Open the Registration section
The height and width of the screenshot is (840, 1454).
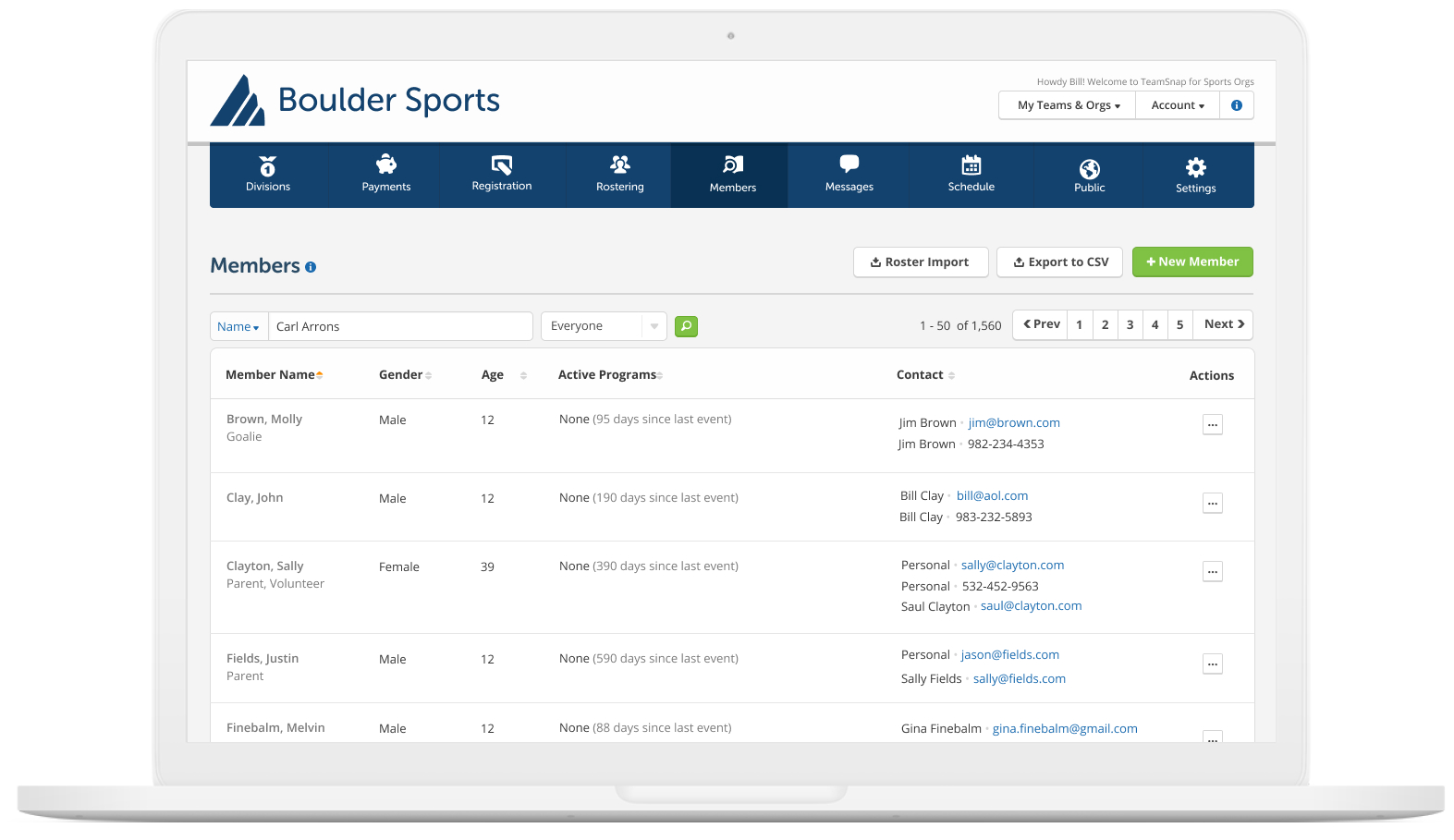(501, 175)
